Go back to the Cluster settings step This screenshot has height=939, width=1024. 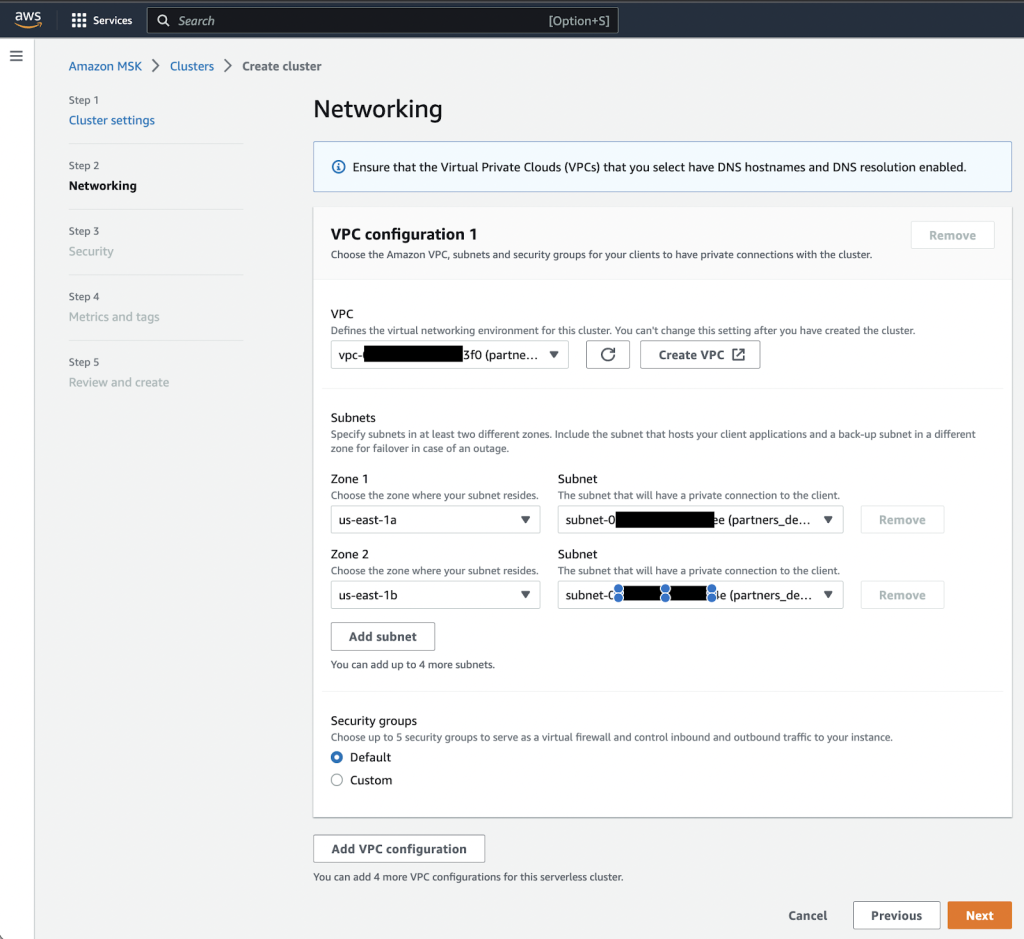coord(111,120)
